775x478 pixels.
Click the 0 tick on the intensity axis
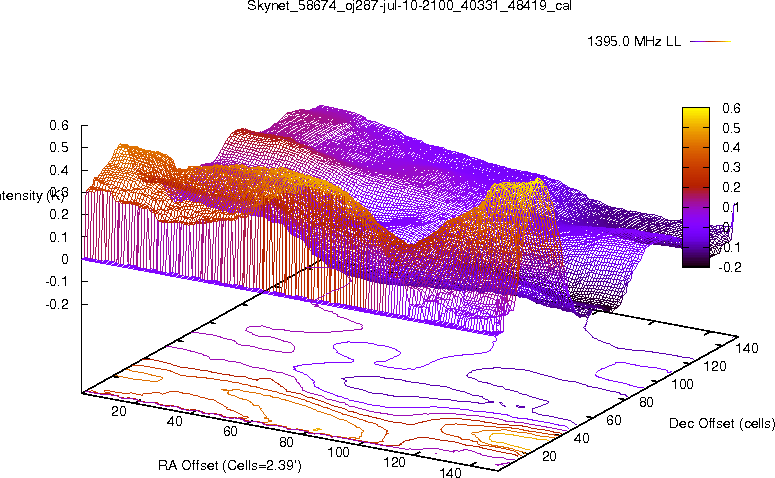click(x=65, y=260)
